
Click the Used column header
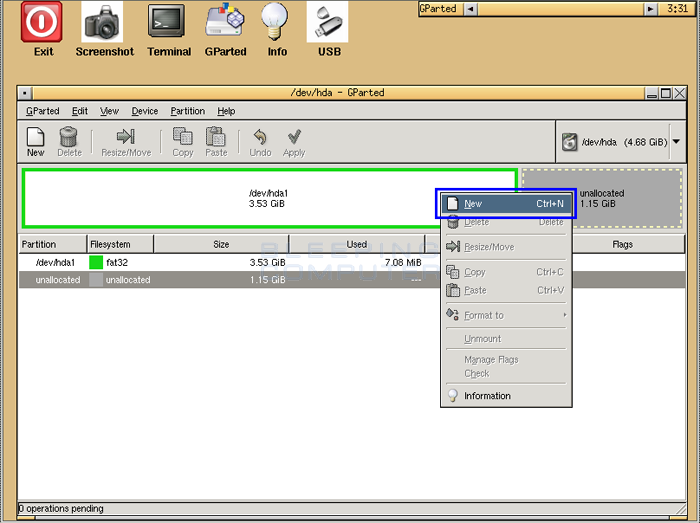tap(357, 244)
